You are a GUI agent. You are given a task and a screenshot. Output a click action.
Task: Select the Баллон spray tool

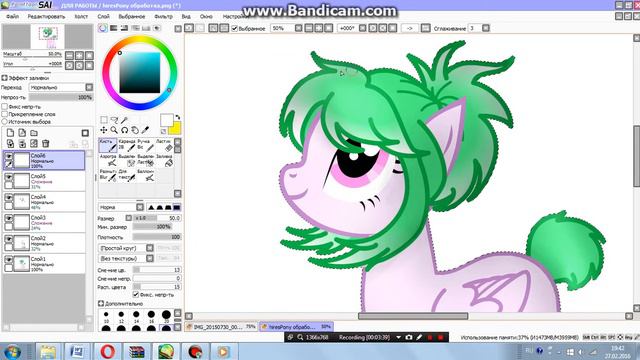145,176
